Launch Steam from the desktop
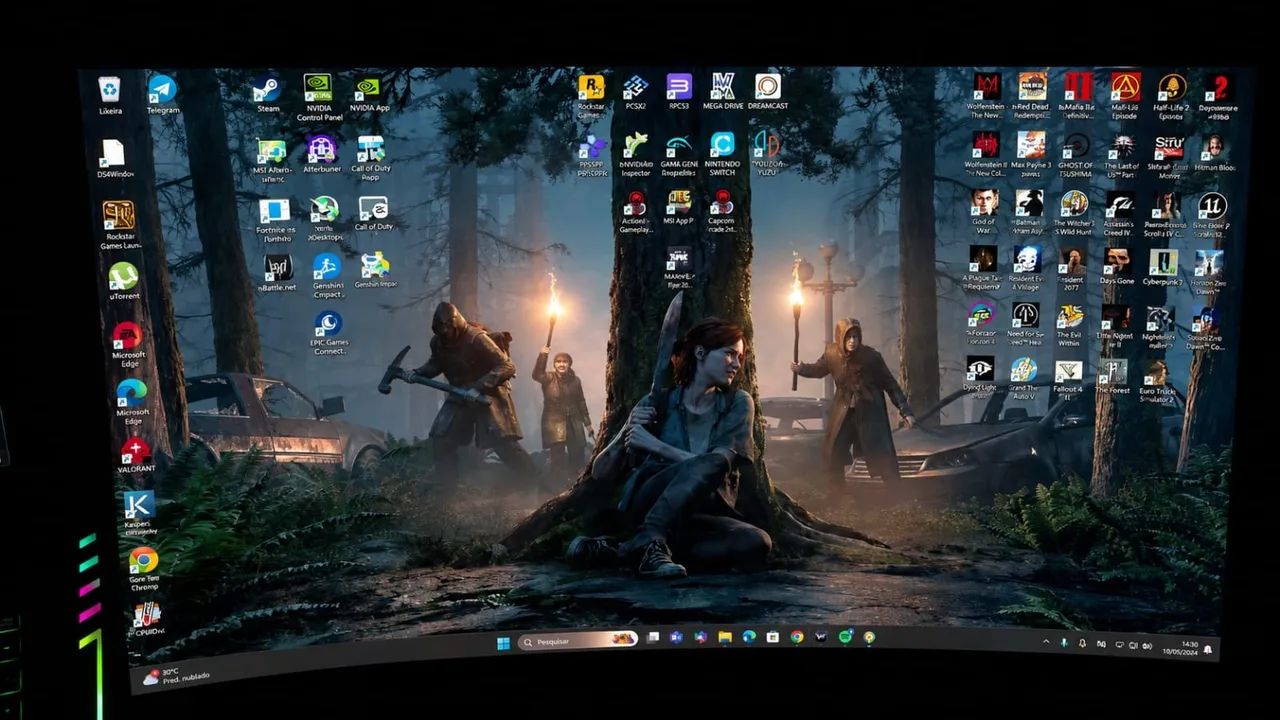Screen dimensions: 1280x720 (x=267, y=94)
